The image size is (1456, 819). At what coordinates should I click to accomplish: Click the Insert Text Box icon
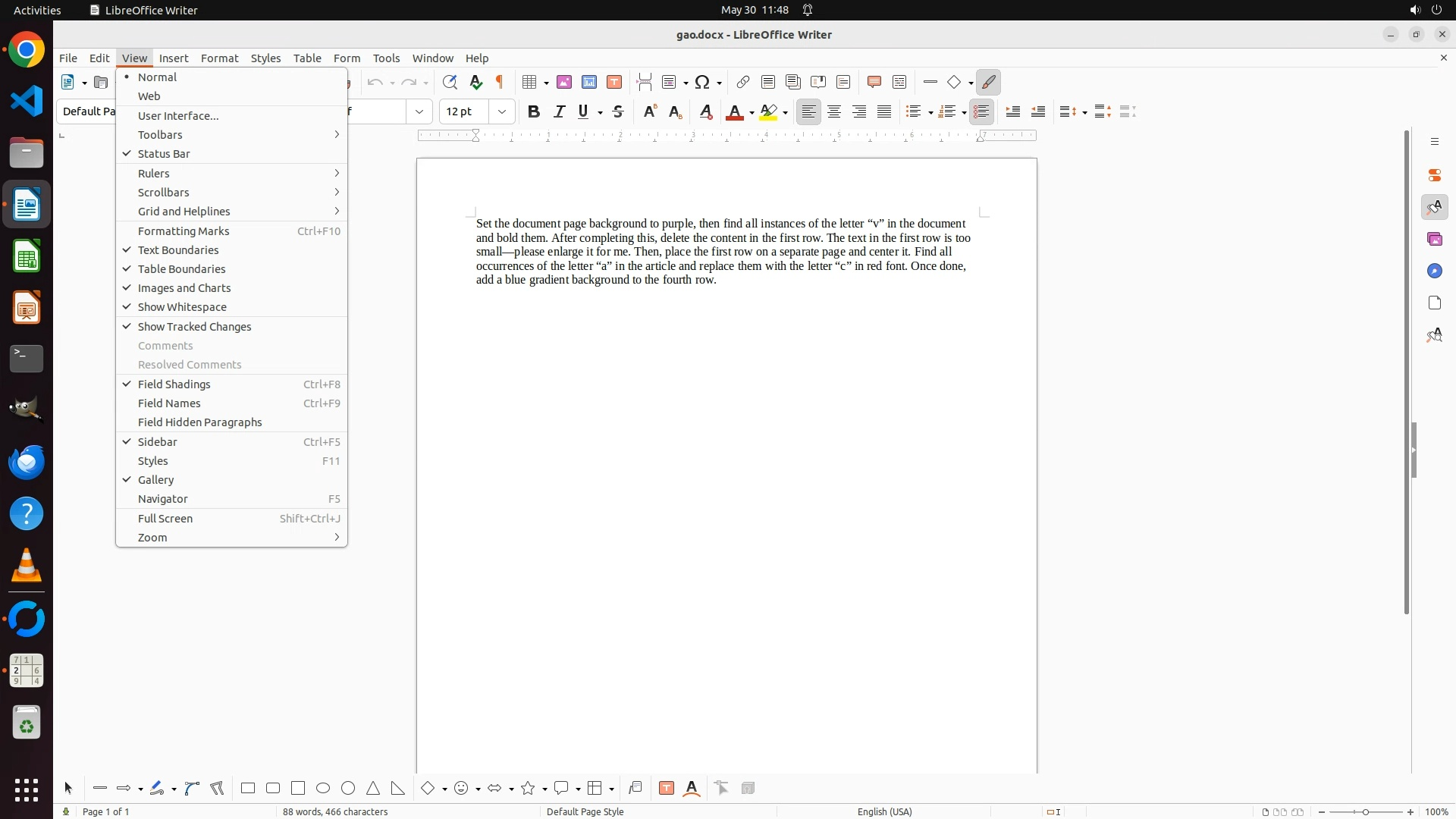point(614,82)
